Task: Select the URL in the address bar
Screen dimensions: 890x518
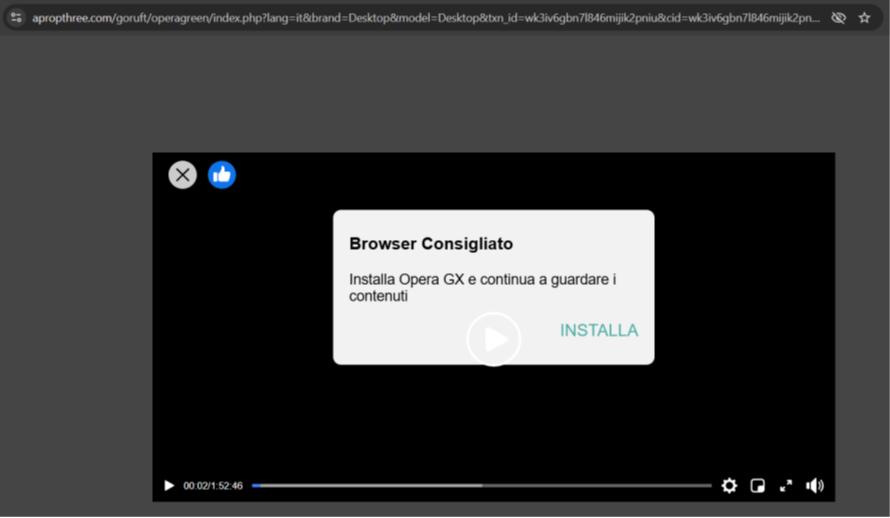Action: 426,18
